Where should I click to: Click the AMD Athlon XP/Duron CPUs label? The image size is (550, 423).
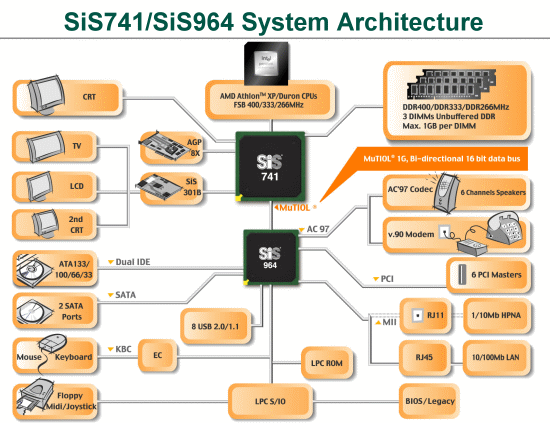point(269,96)
